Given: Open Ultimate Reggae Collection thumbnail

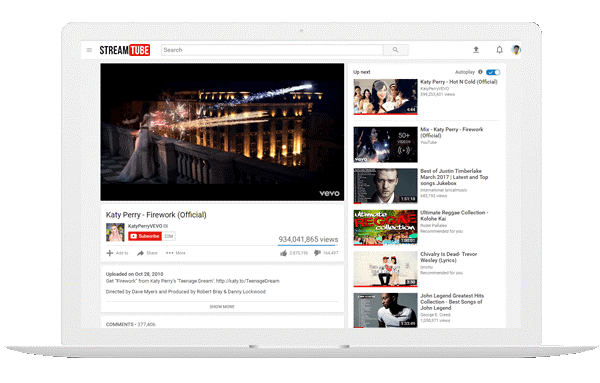Looking at the screenshot, I should coord(385,228).
